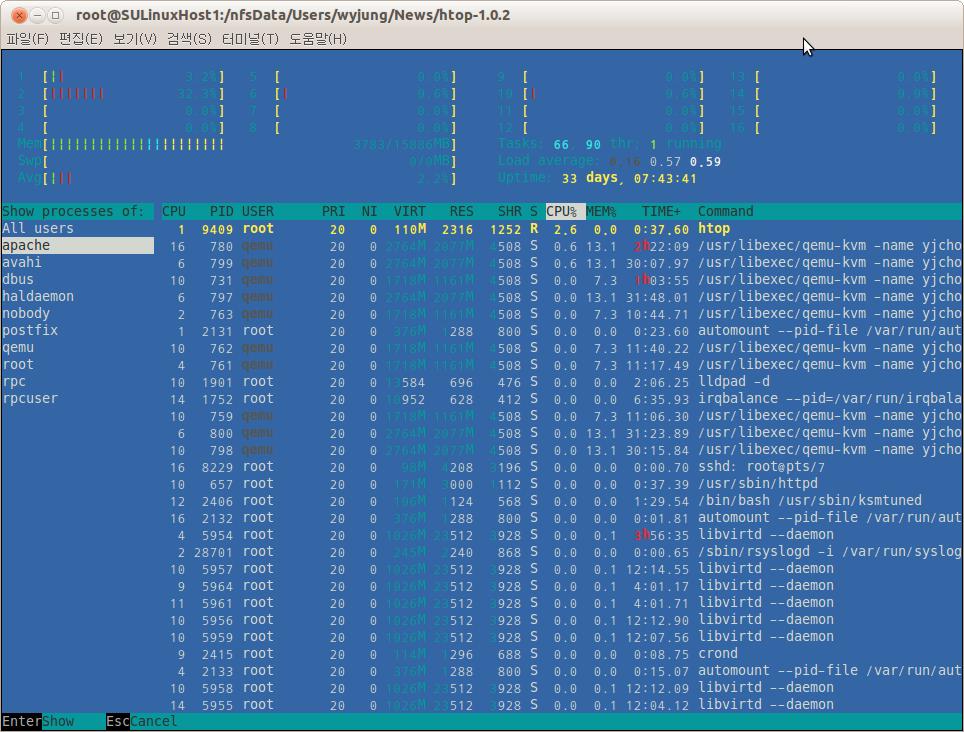
Task: Click the 'Load average' text
Action: [x=547, y=161]
